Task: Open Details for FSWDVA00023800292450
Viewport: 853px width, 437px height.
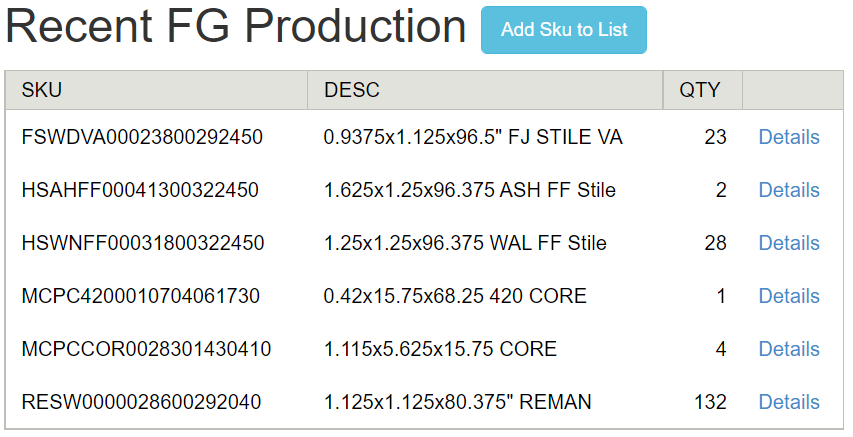Action: [789, 137]
